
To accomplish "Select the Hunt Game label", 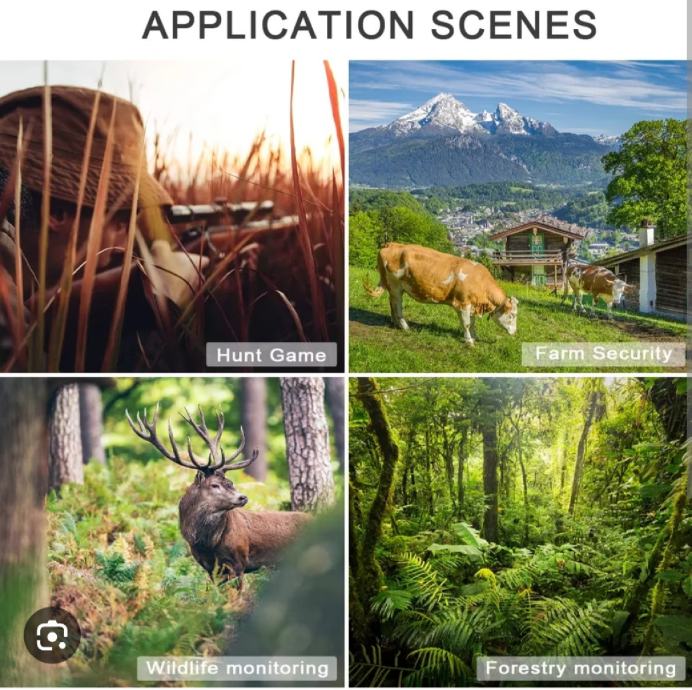I will [271, 354].
